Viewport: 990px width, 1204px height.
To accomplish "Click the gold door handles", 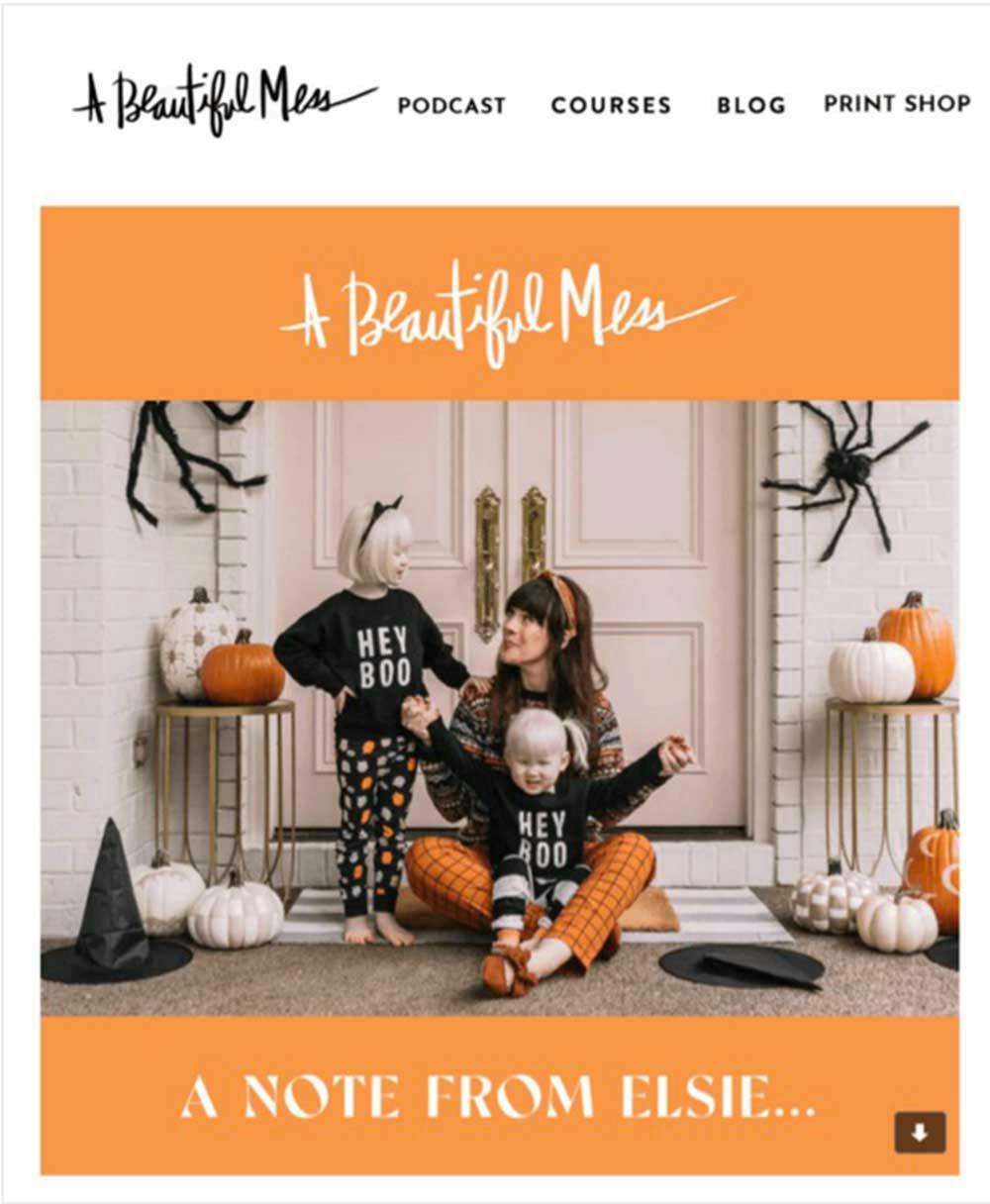I will pos(510,559).
